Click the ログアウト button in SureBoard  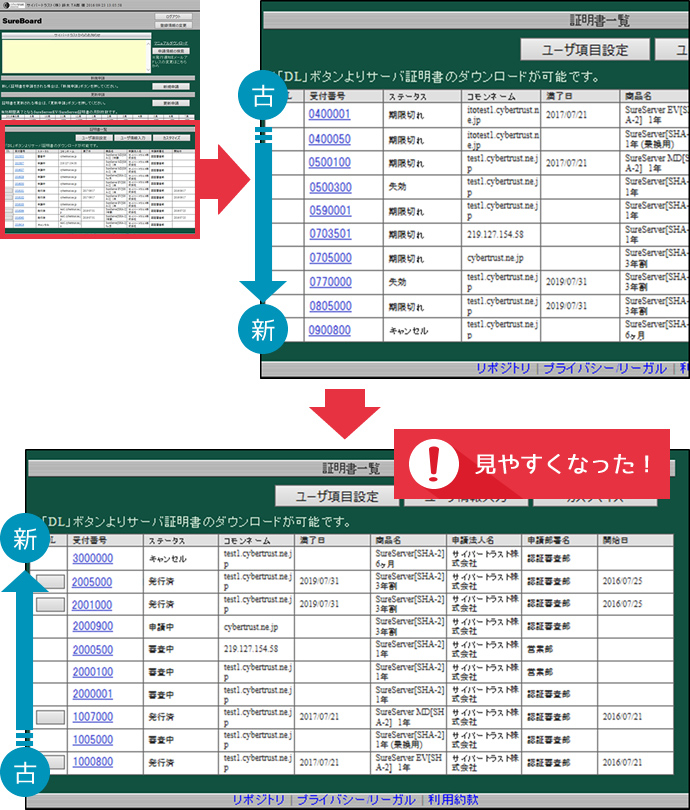(171, 17)
